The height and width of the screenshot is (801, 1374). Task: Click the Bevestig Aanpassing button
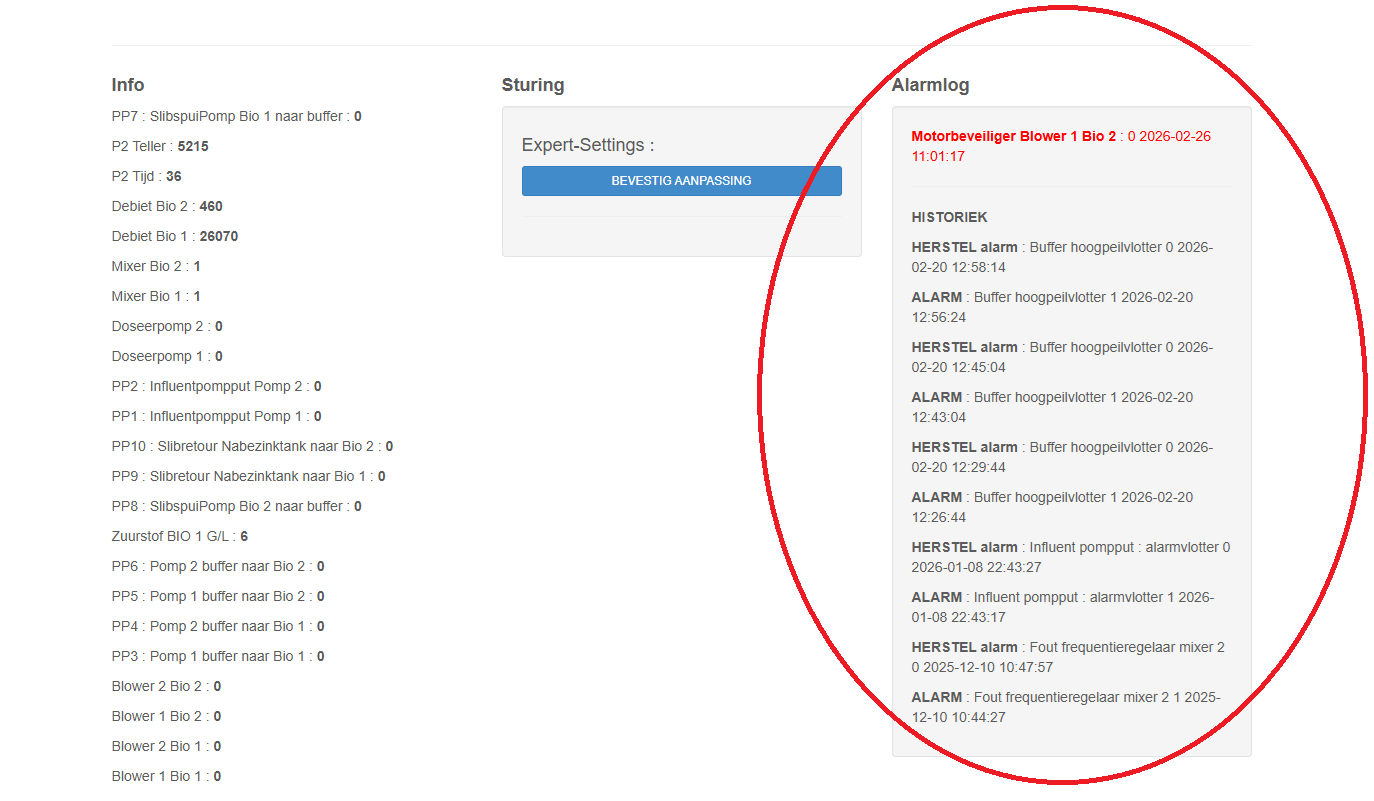click(x=681, y=181)
